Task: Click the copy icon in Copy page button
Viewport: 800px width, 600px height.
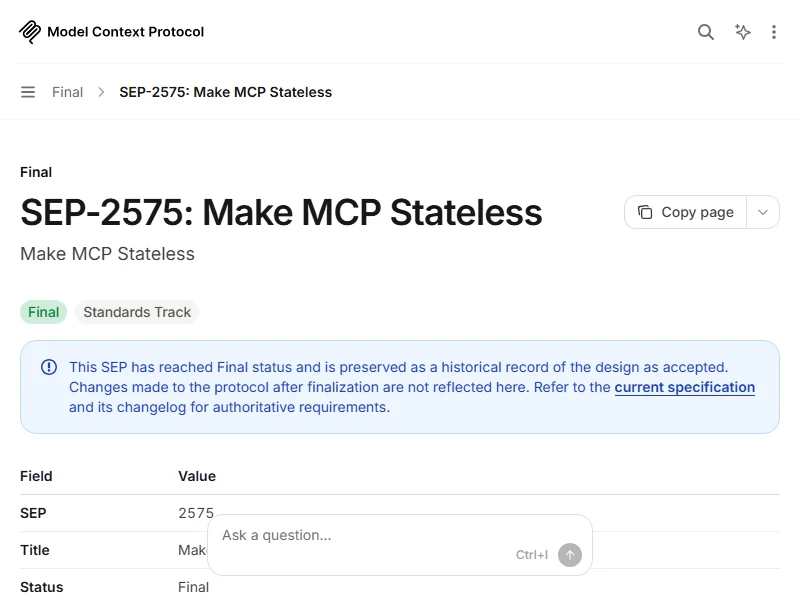Action: [x=645, y=212]
